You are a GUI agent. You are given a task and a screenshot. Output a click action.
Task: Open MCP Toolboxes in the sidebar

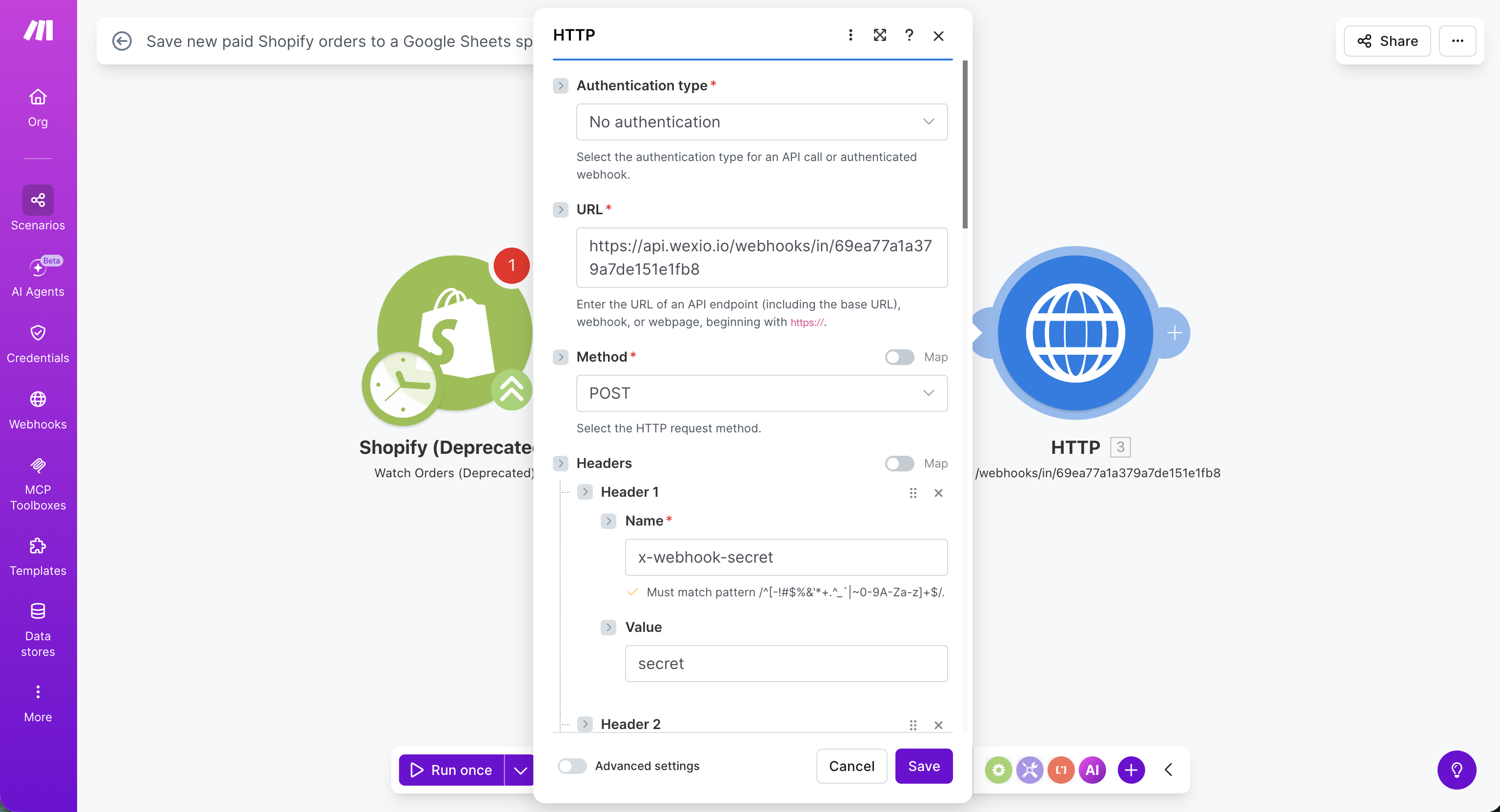click(x=38, y=484)
